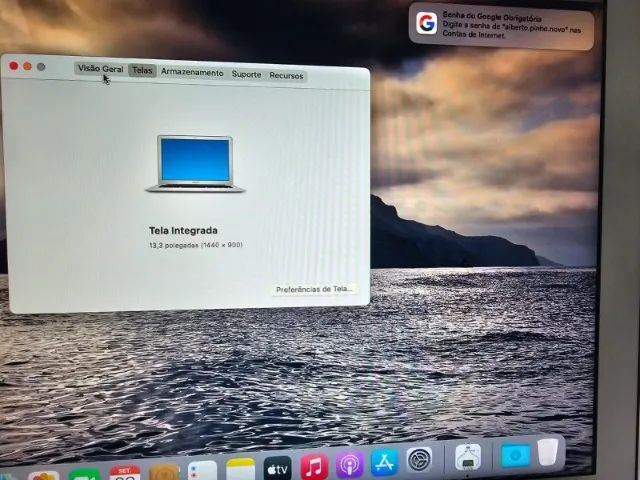Open the Visão Geral tab

(x=100, y=69)
